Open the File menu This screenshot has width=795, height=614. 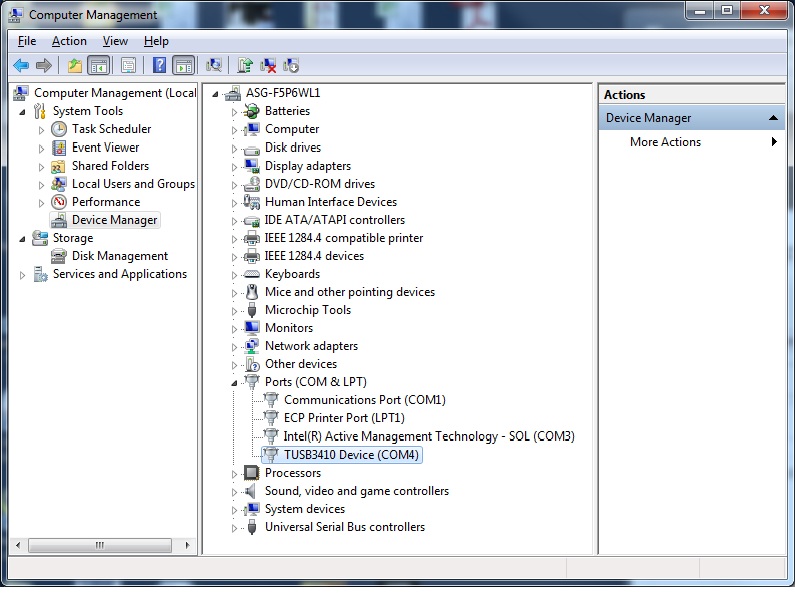click(27, 41)
